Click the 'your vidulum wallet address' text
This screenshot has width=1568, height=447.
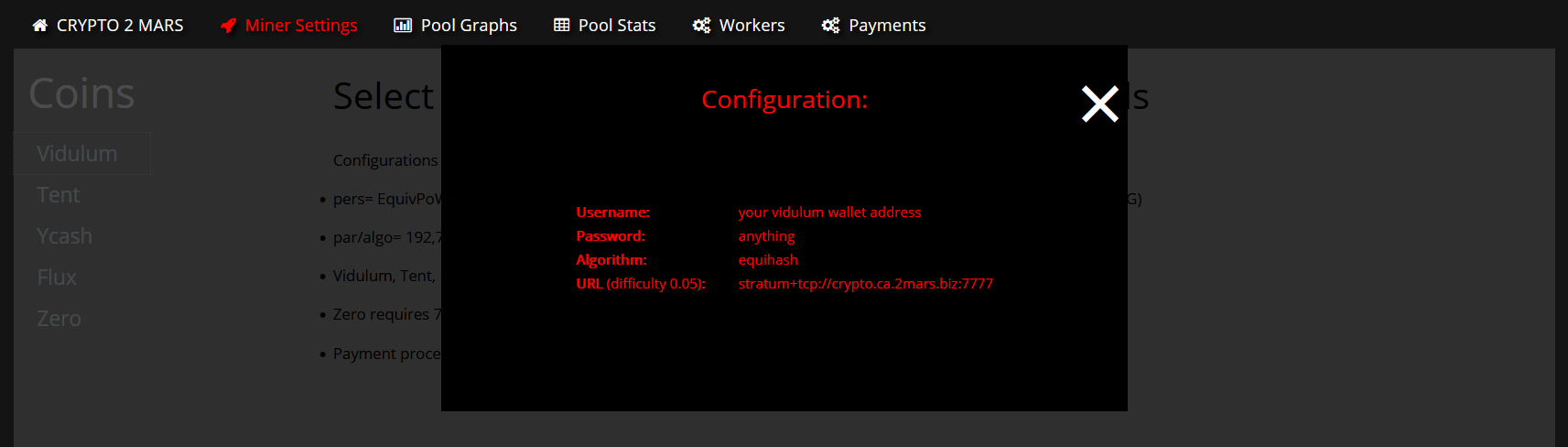click(x=829, y=213)
